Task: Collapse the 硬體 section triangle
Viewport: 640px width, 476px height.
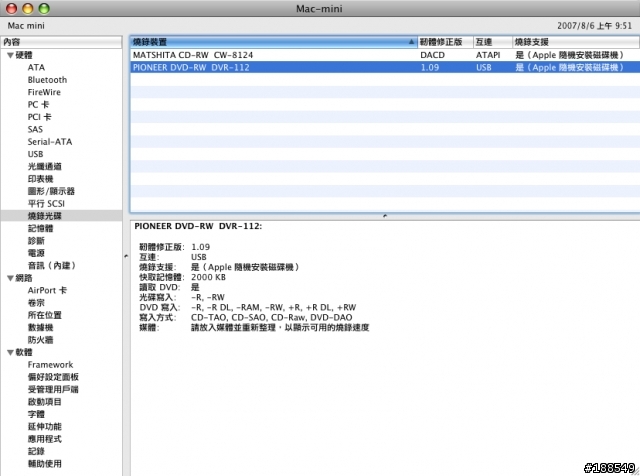Action: (11, 55)
